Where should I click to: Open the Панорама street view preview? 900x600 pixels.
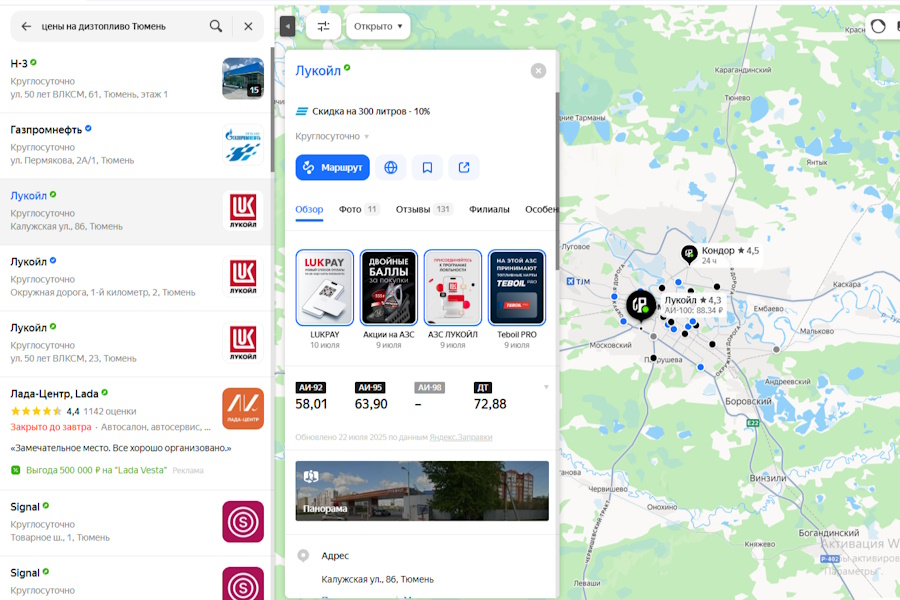[x=421, y=490]
